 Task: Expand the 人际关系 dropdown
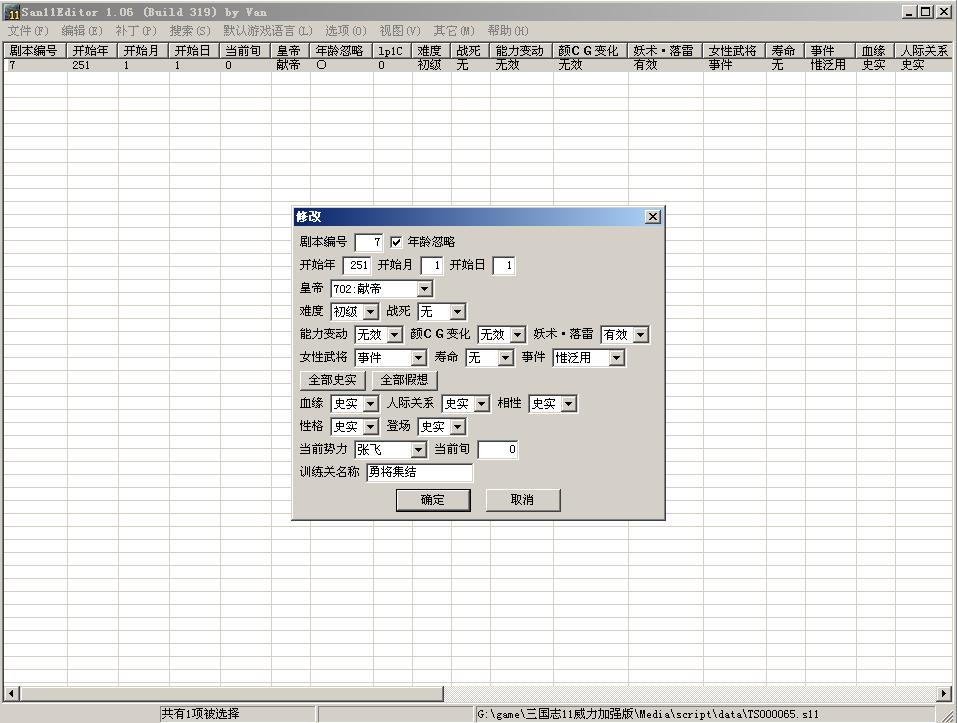tap(481, 404)
